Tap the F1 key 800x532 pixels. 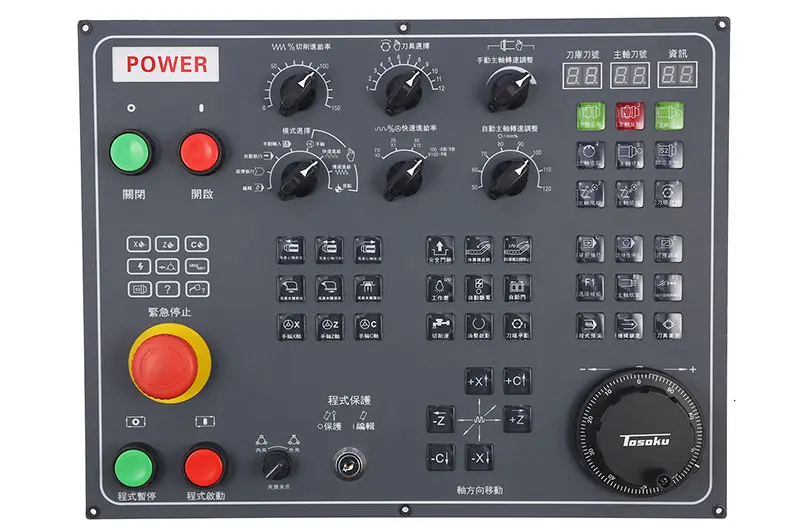pos(590,287)
